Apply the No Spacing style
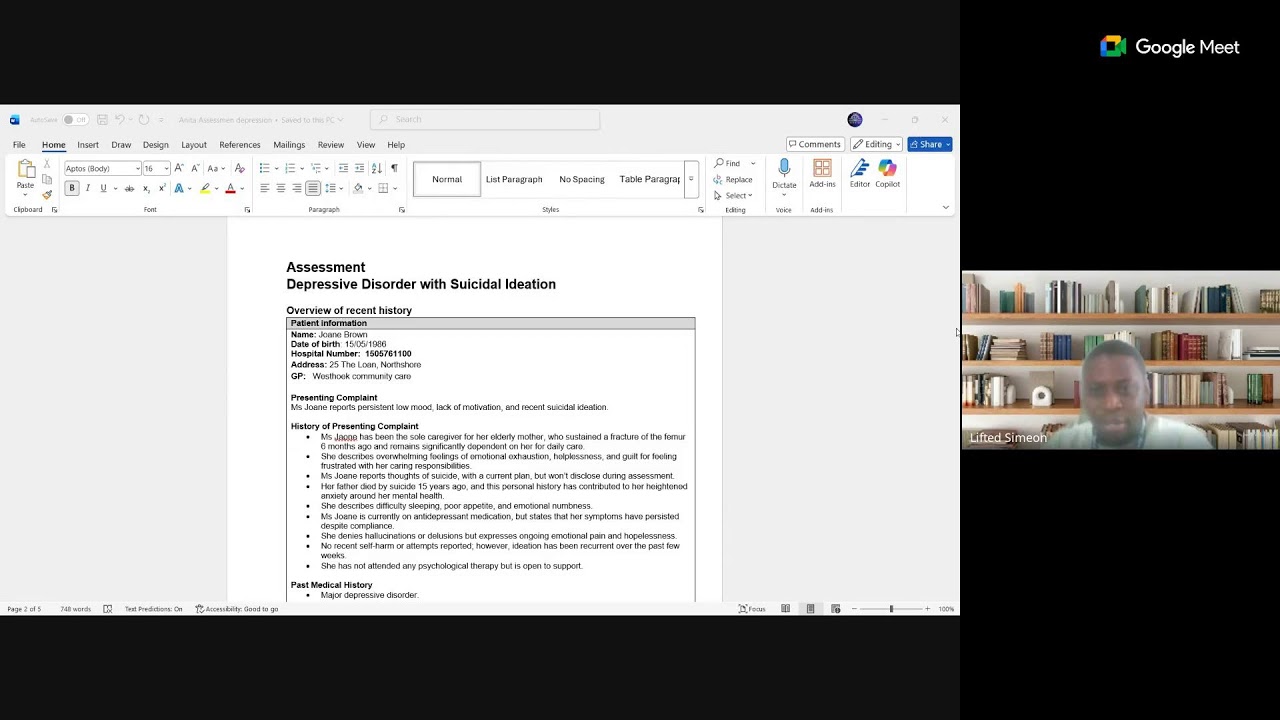Image resolution: width=1280 pixels, height=720 pixels. coord(582,180)
